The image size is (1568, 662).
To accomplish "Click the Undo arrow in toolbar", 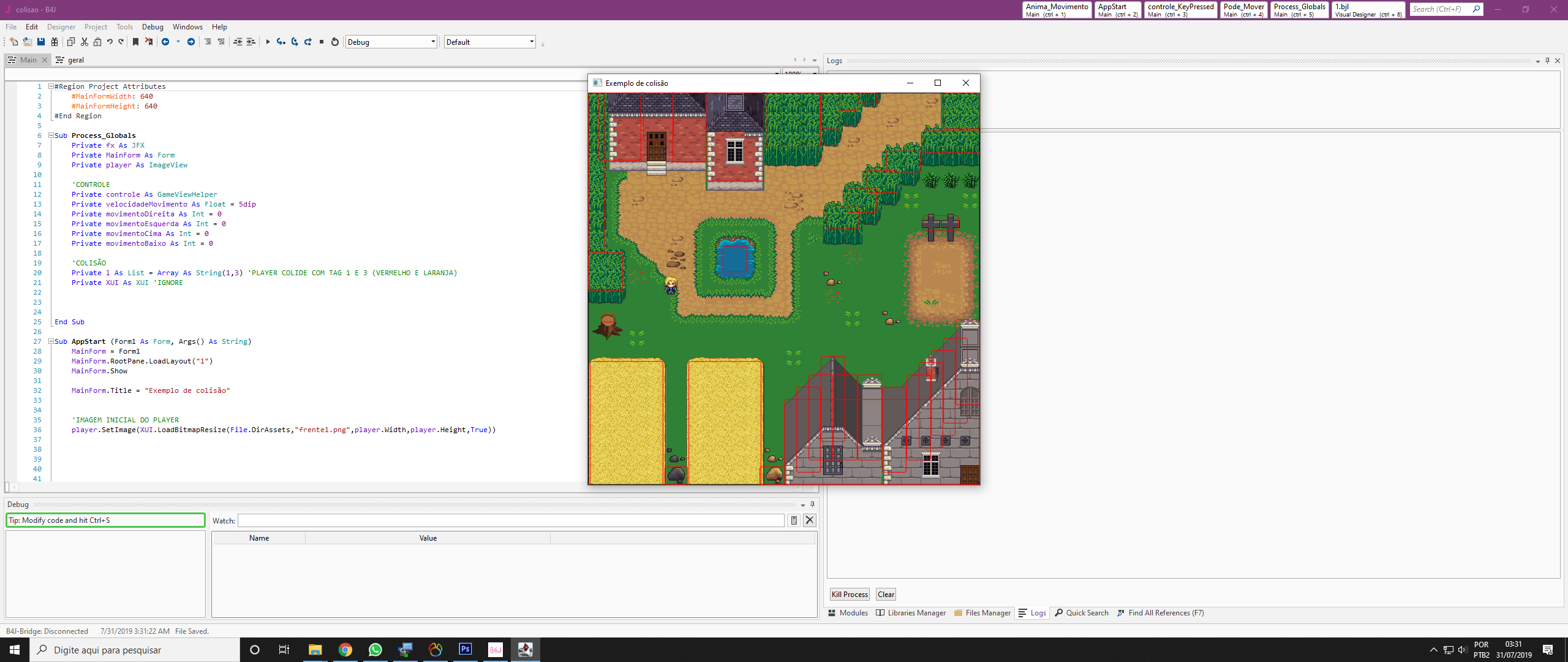I will (110, 42).
